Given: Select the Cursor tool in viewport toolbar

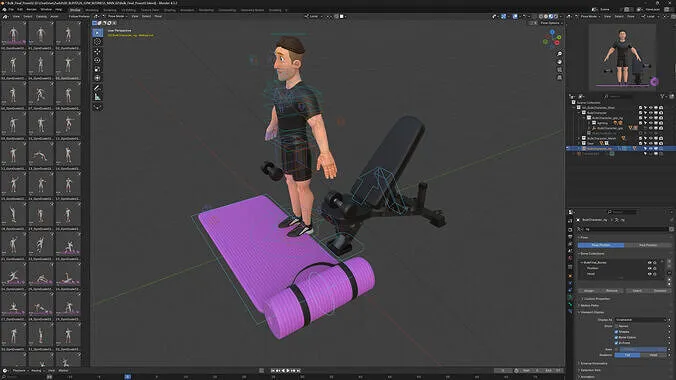Looking at the screenshot, I should (x=97, y=42).
